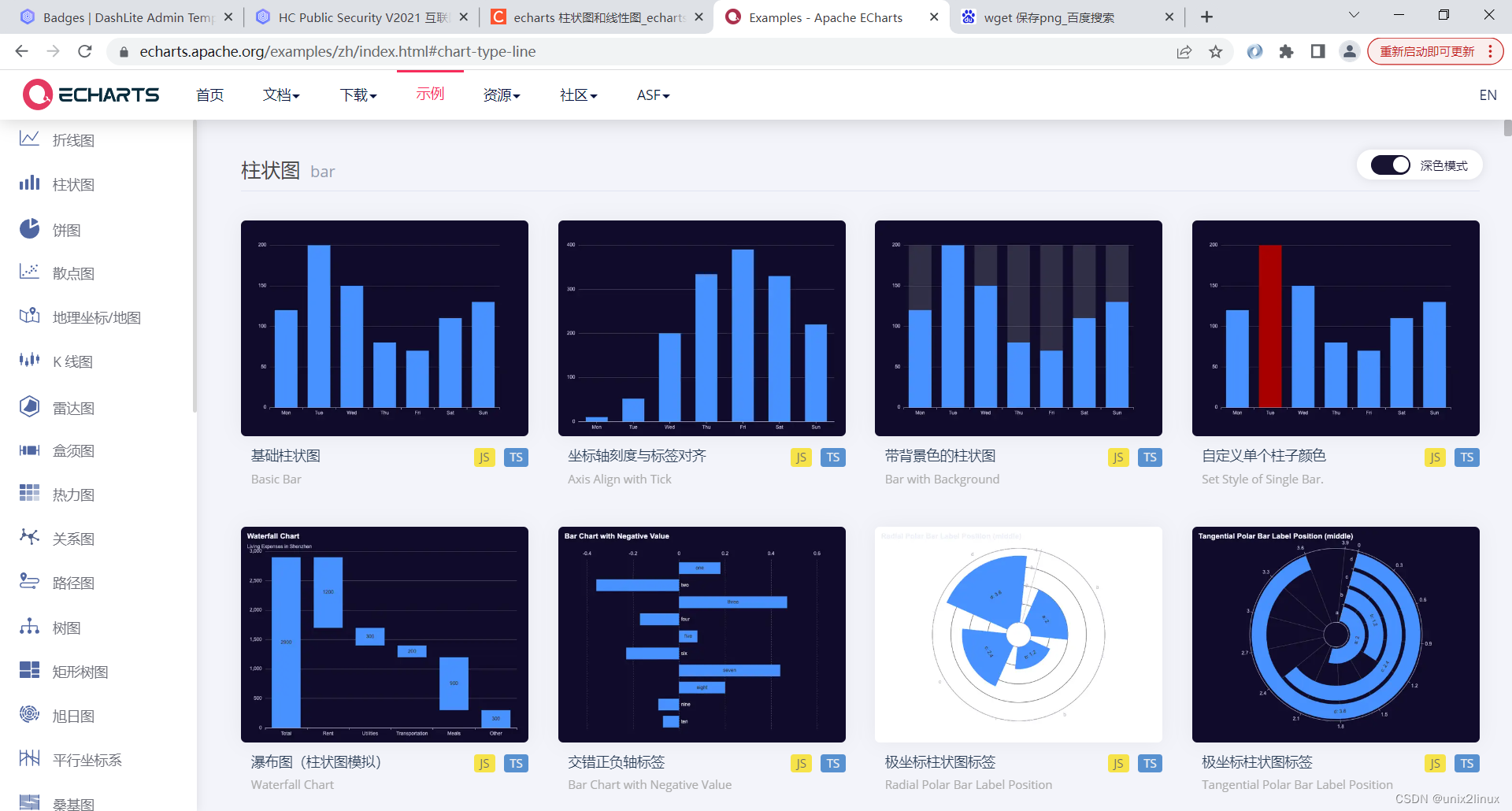Image resolution: width=1512 pixels, height=811 pixels.
Task: Select the pie chart icon
Action: (29, 228)
